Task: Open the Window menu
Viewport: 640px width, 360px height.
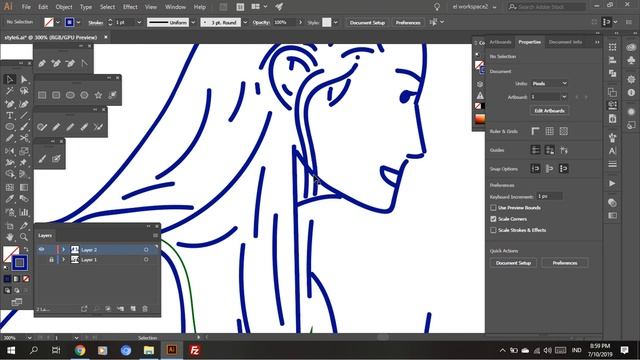Action: pyautogui.click(x=176, y=7)
